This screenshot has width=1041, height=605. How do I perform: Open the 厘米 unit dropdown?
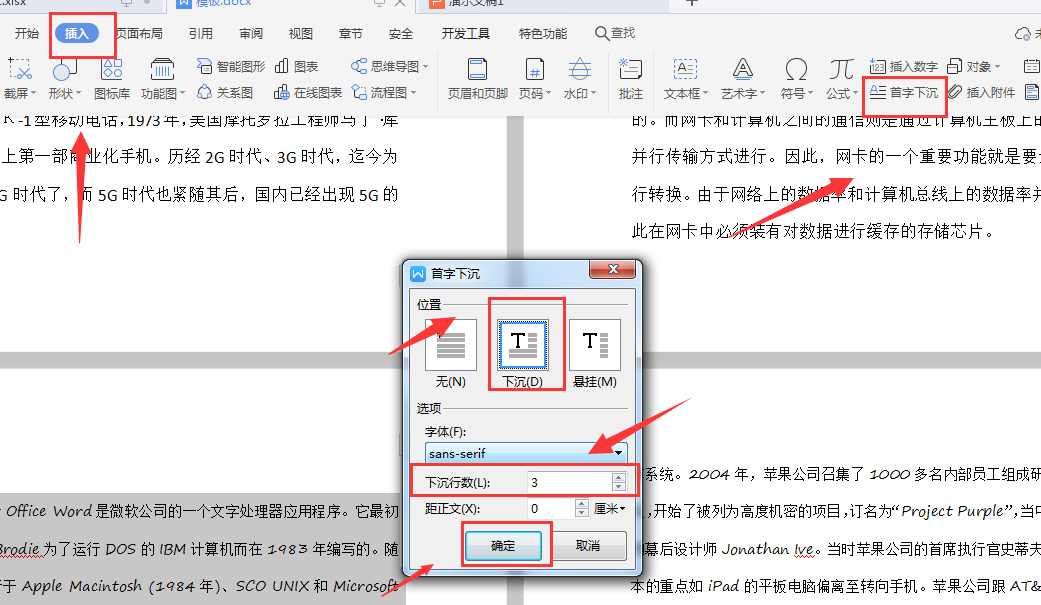[x=609, y=509]
